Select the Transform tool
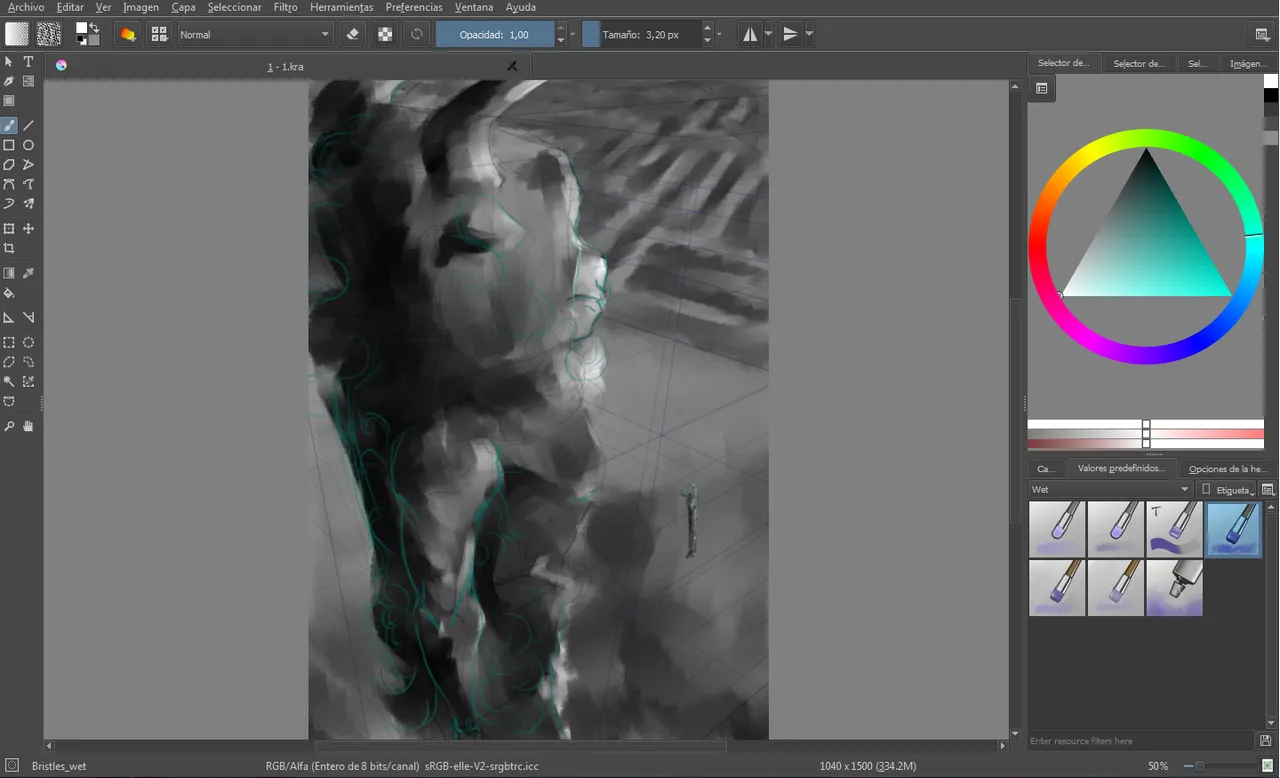Screen dimensions: 1280x778 [x=9, y=229]
